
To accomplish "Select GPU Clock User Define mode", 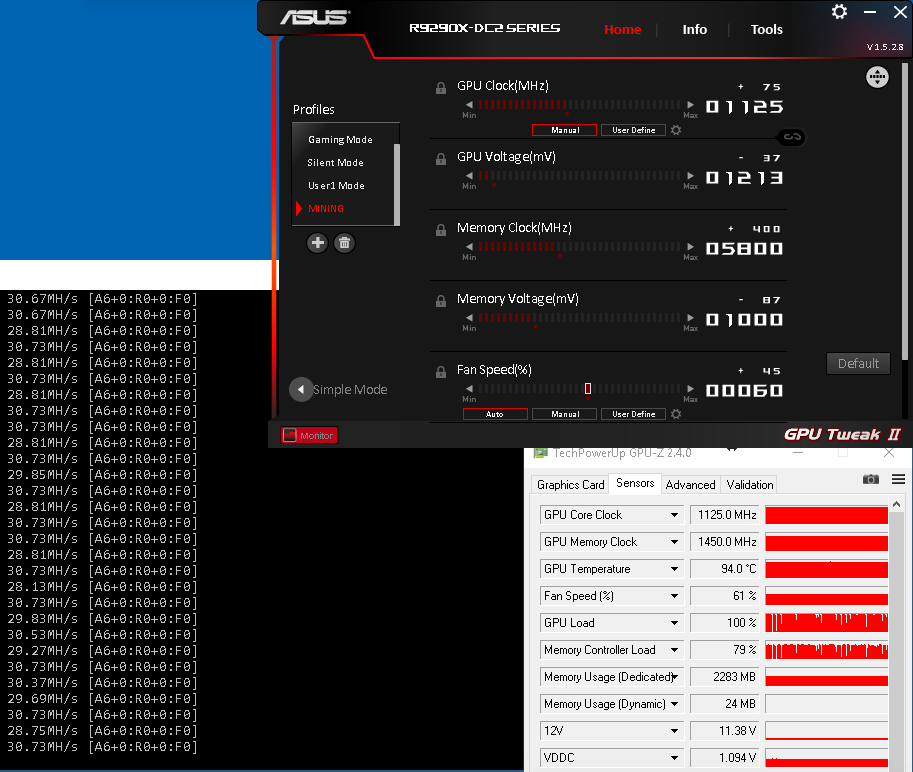I will (633, 130).
